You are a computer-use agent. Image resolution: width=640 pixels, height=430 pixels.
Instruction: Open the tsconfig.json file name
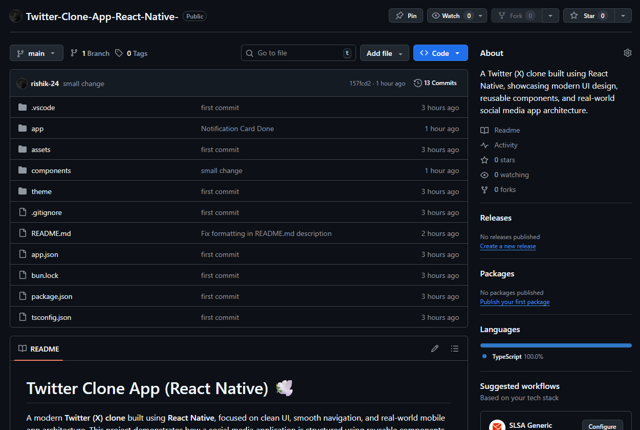tap(51, 317)
